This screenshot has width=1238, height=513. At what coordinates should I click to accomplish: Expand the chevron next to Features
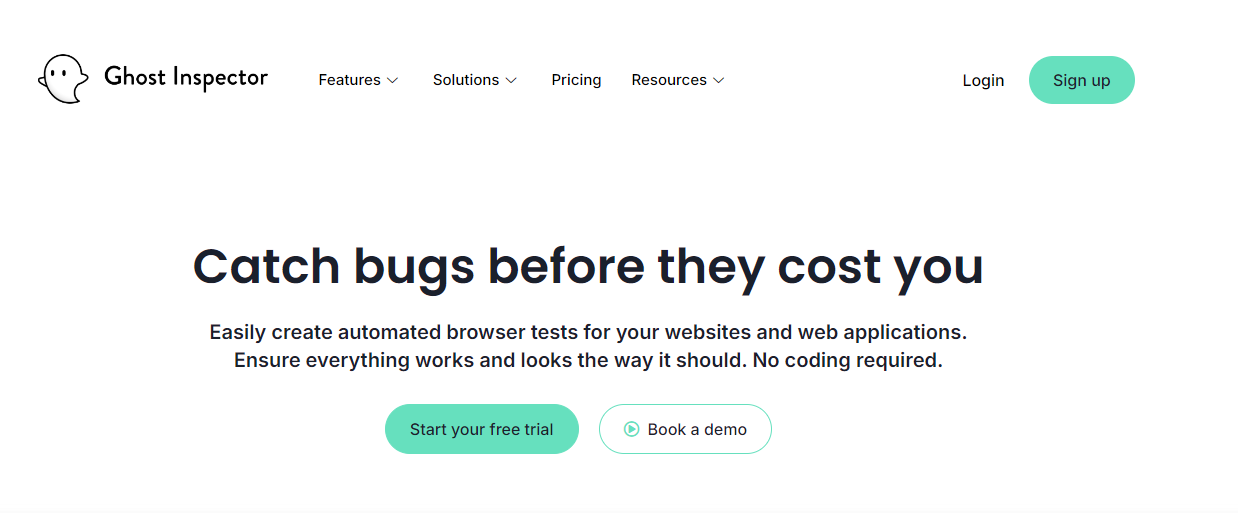tap(393, 81)
